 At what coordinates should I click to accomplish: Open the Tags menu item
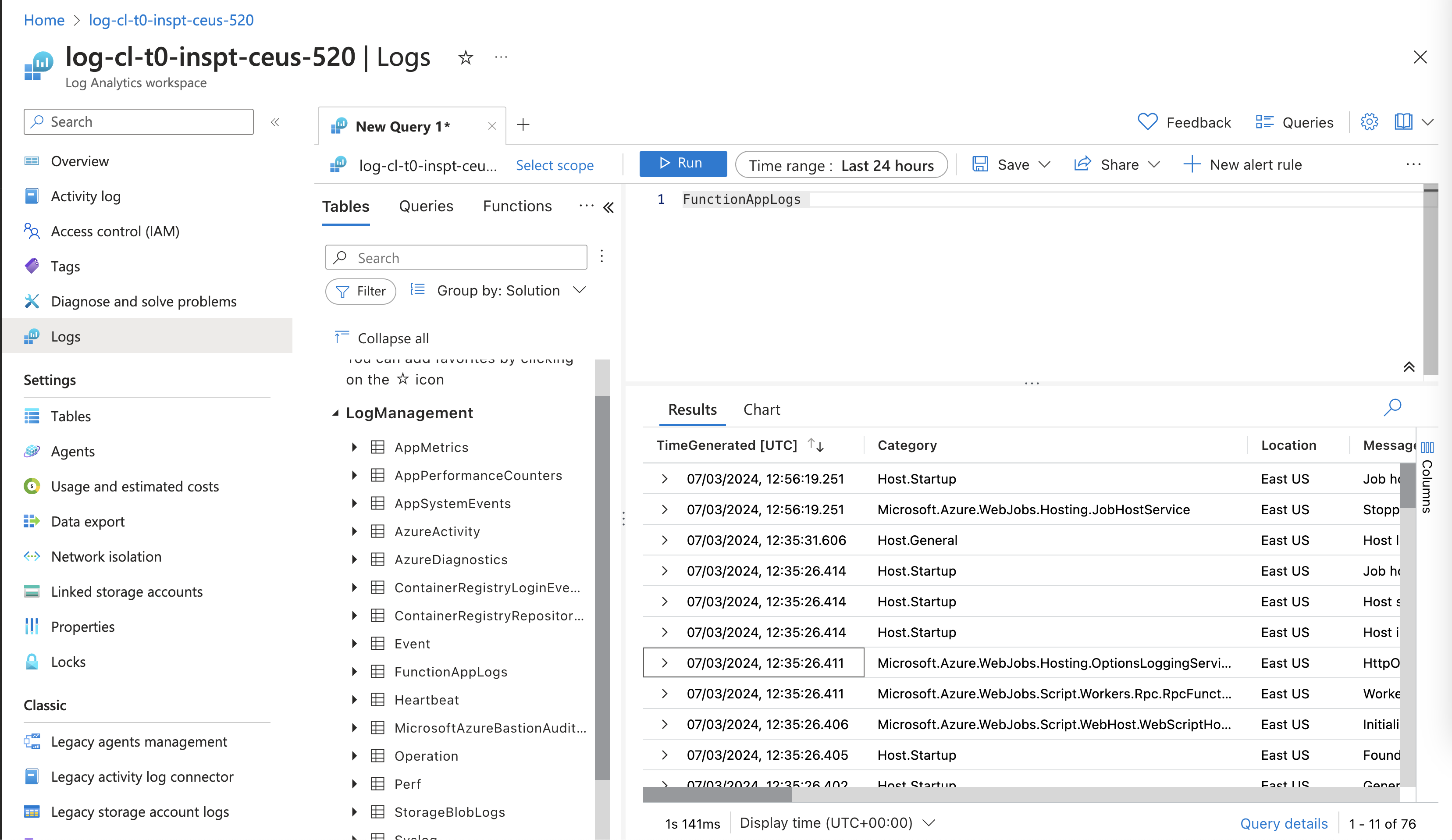point(65,267)
